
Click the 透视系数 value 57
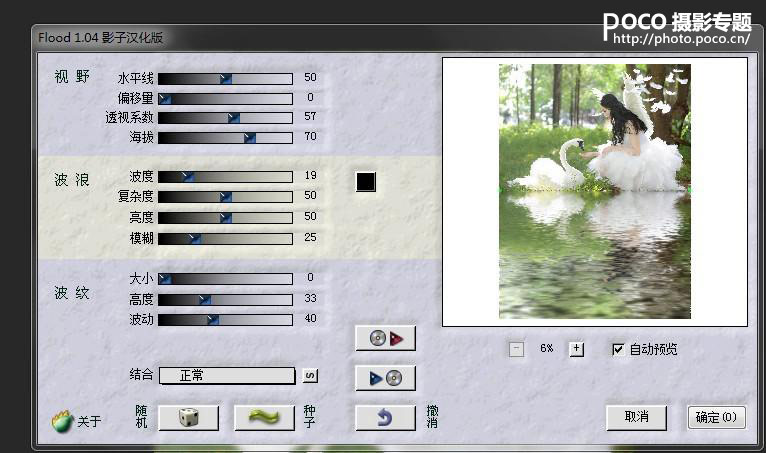310,116
